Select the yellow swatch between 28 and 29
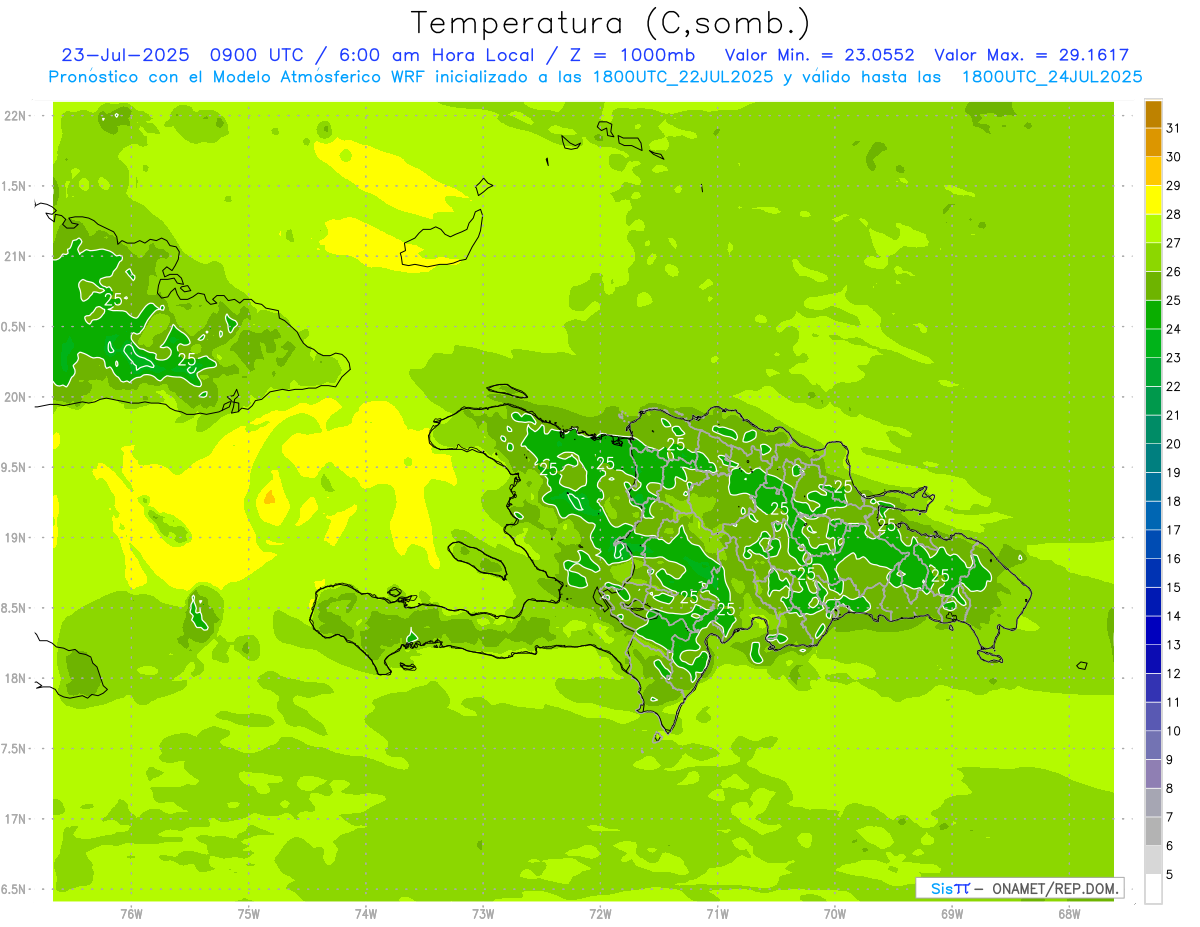 pos(1153,201)
